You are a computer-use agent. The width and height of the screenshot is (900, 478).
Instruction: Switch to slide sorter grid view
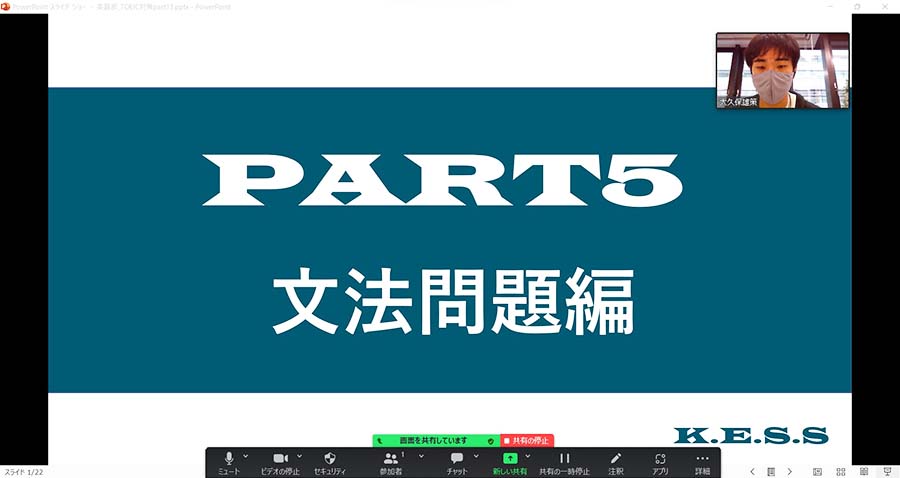point(840,471)
